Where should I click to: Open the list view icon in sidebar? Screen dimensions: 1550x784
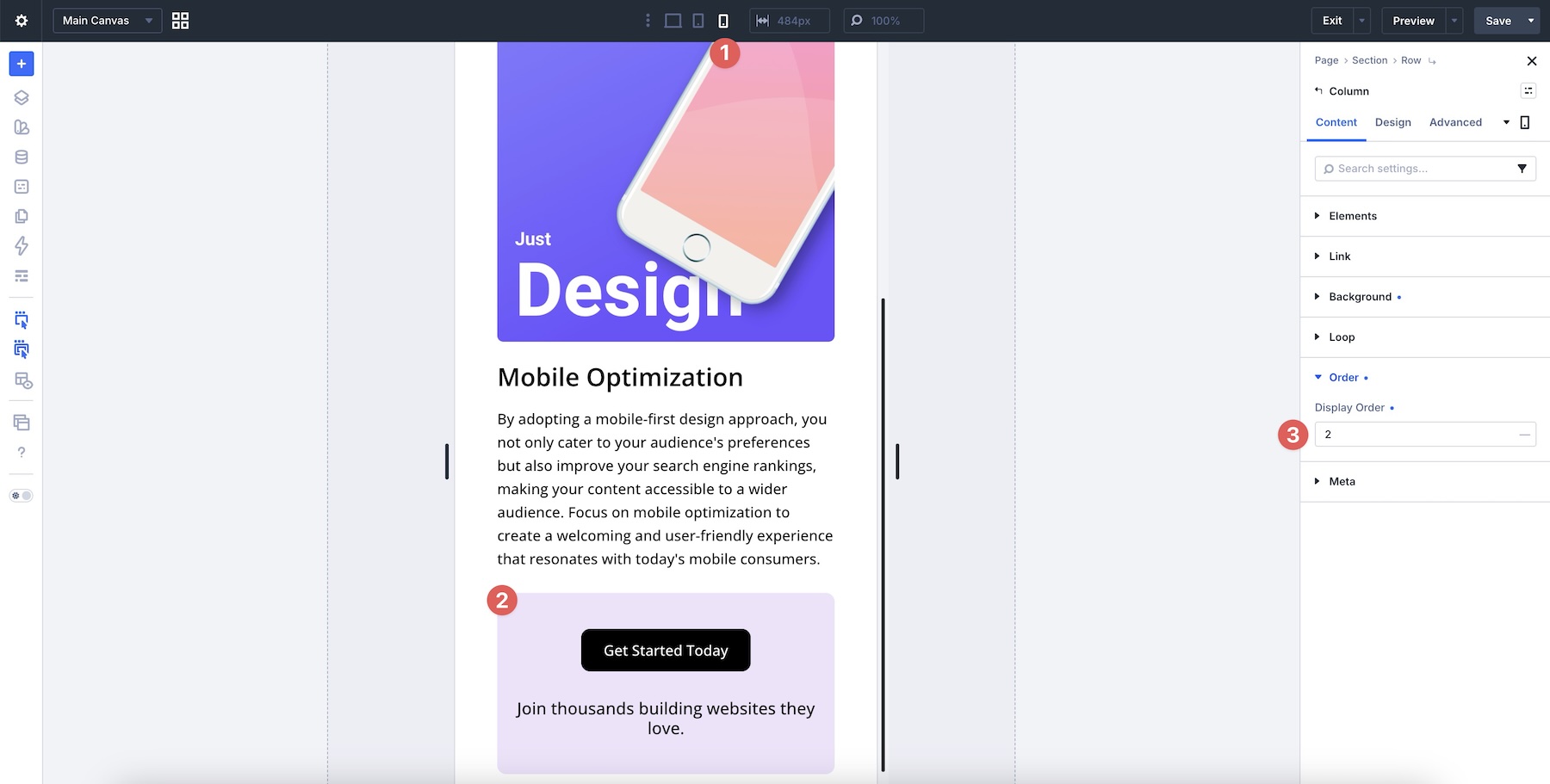[x=22, y=276]
